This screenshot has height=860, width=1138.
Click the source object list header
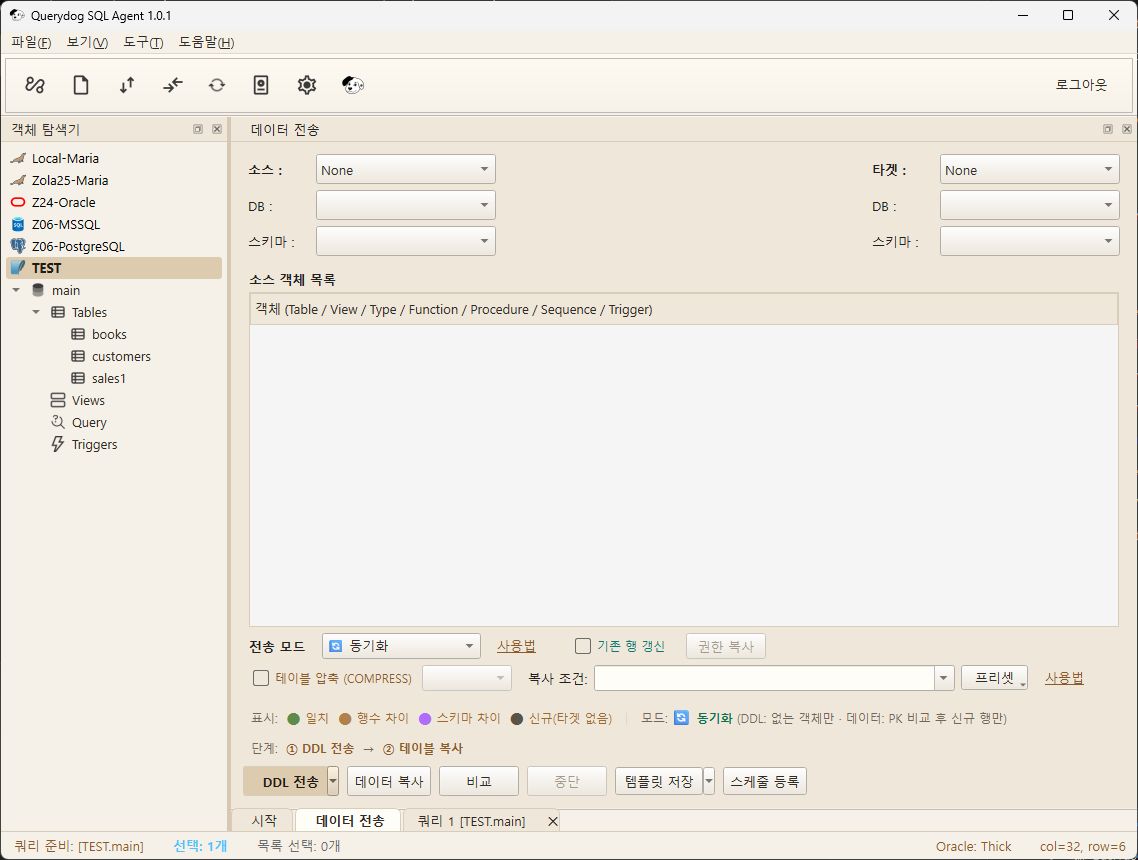[683, 309]
